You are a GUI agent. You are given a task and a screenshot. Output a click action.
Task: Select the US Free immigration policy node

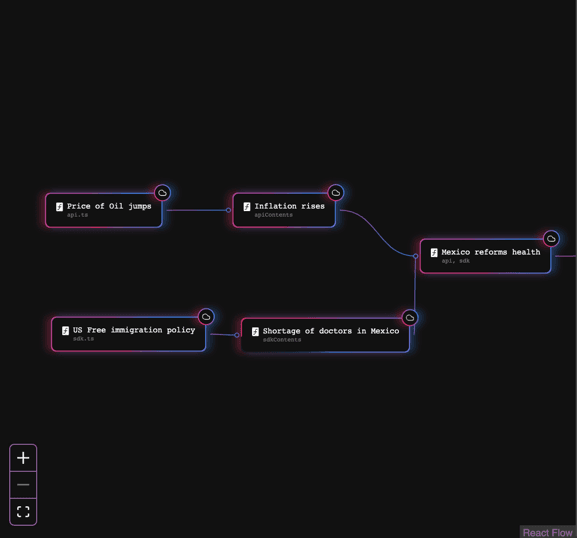[128, 334]
